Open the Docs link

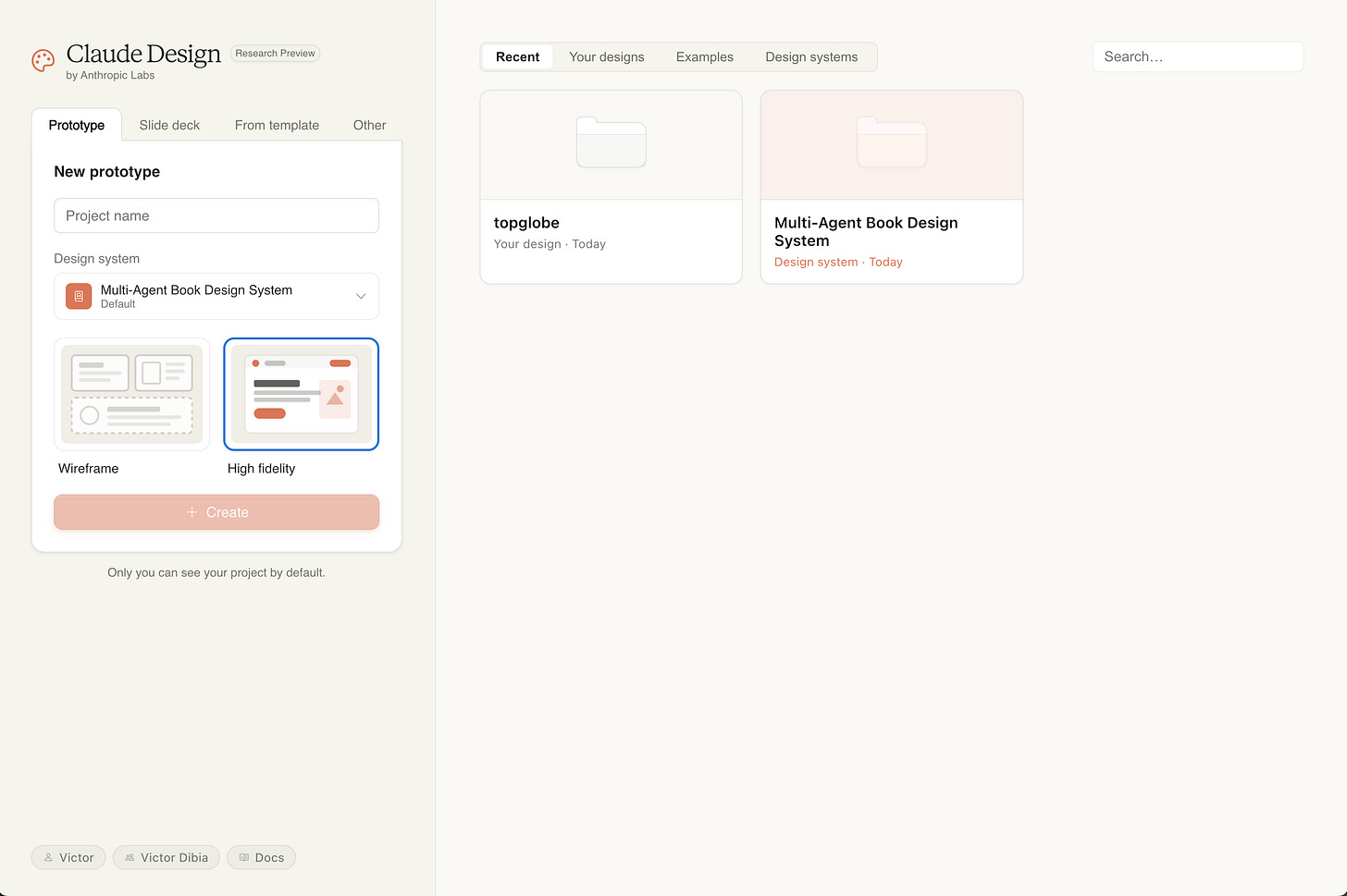[262, 857]
